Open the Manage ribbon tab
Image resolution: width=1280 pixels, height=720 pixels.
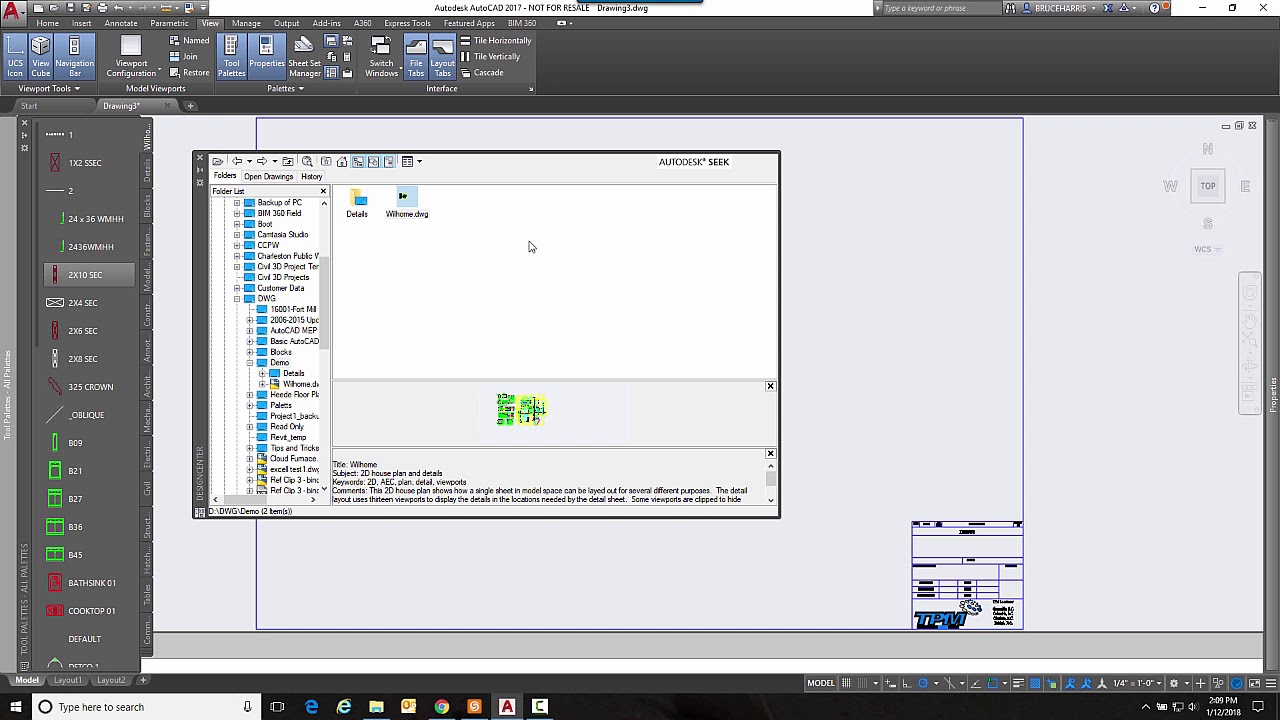coord(246,23)
